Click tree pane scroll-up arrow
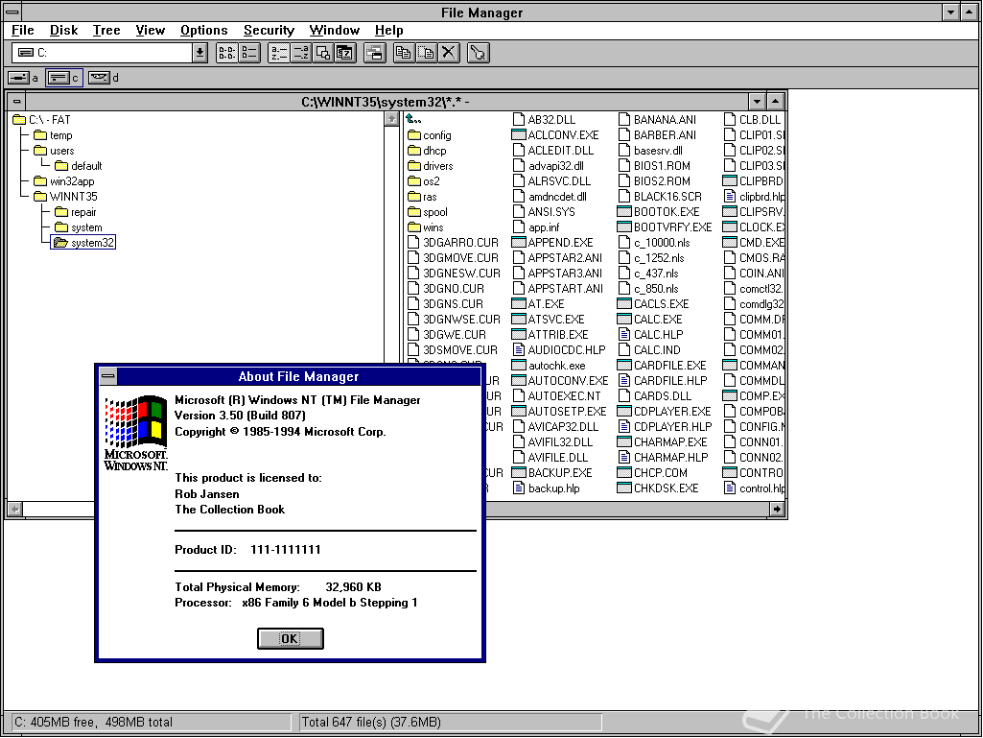The width and height of the screenshot is (983, 738). pos(391,119)
